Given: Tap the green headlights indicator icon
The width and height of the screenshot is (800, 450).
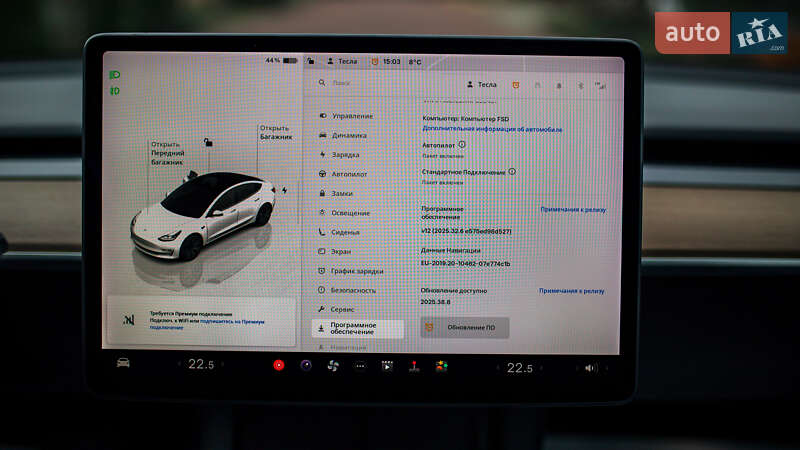Looking at the screenshot, I should point(115,75).
